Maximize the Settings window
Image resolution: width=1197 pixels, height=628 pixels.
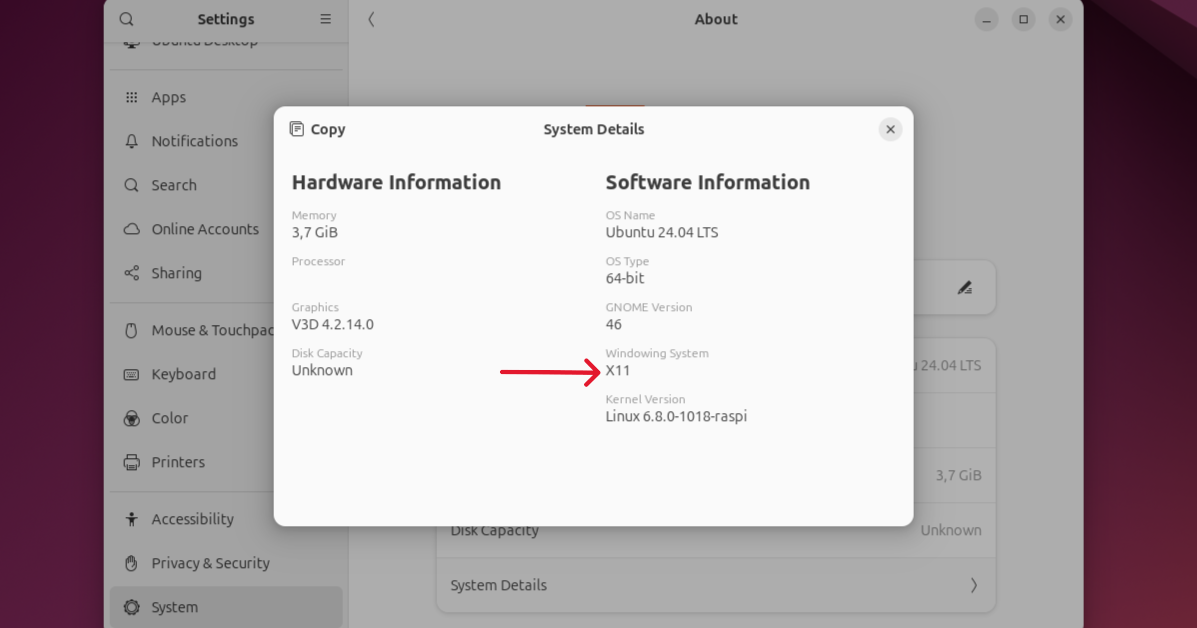pos(1023,19)
